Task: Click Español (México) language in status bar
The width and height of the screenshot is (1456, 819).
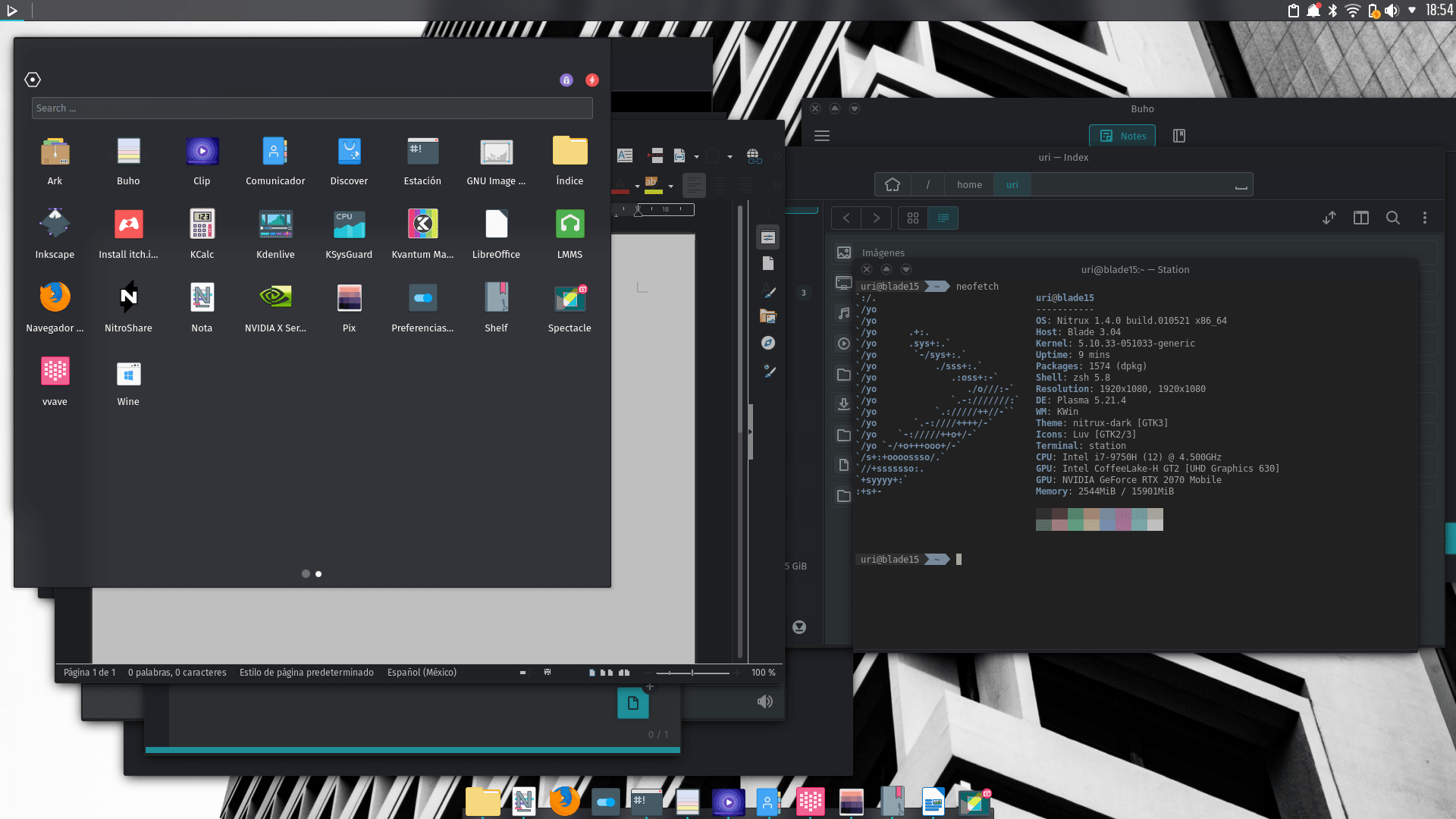Action: coord(422,673)
